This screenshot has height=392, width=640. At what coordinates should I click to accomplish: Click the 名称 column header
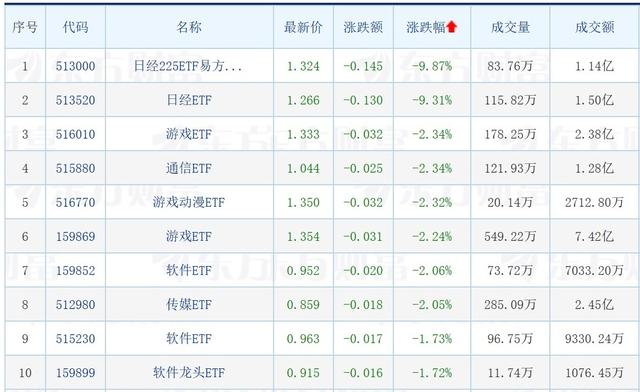189,27
